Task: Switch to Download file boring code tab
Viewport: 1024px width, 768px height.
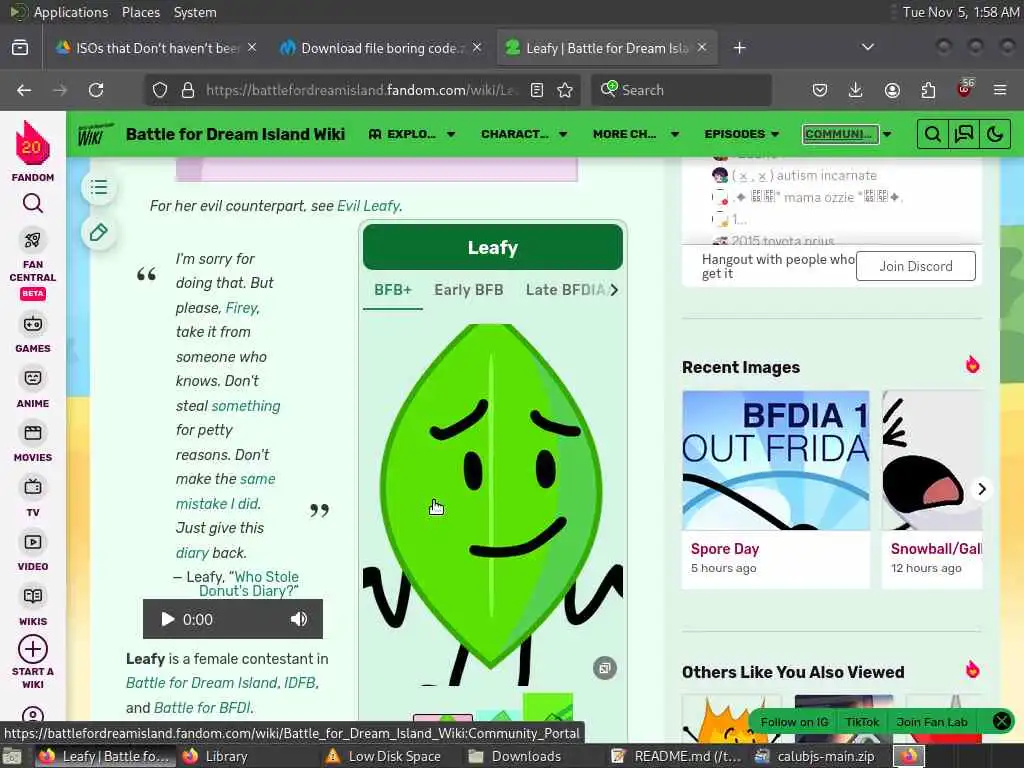Action: (x=381, y=48)
